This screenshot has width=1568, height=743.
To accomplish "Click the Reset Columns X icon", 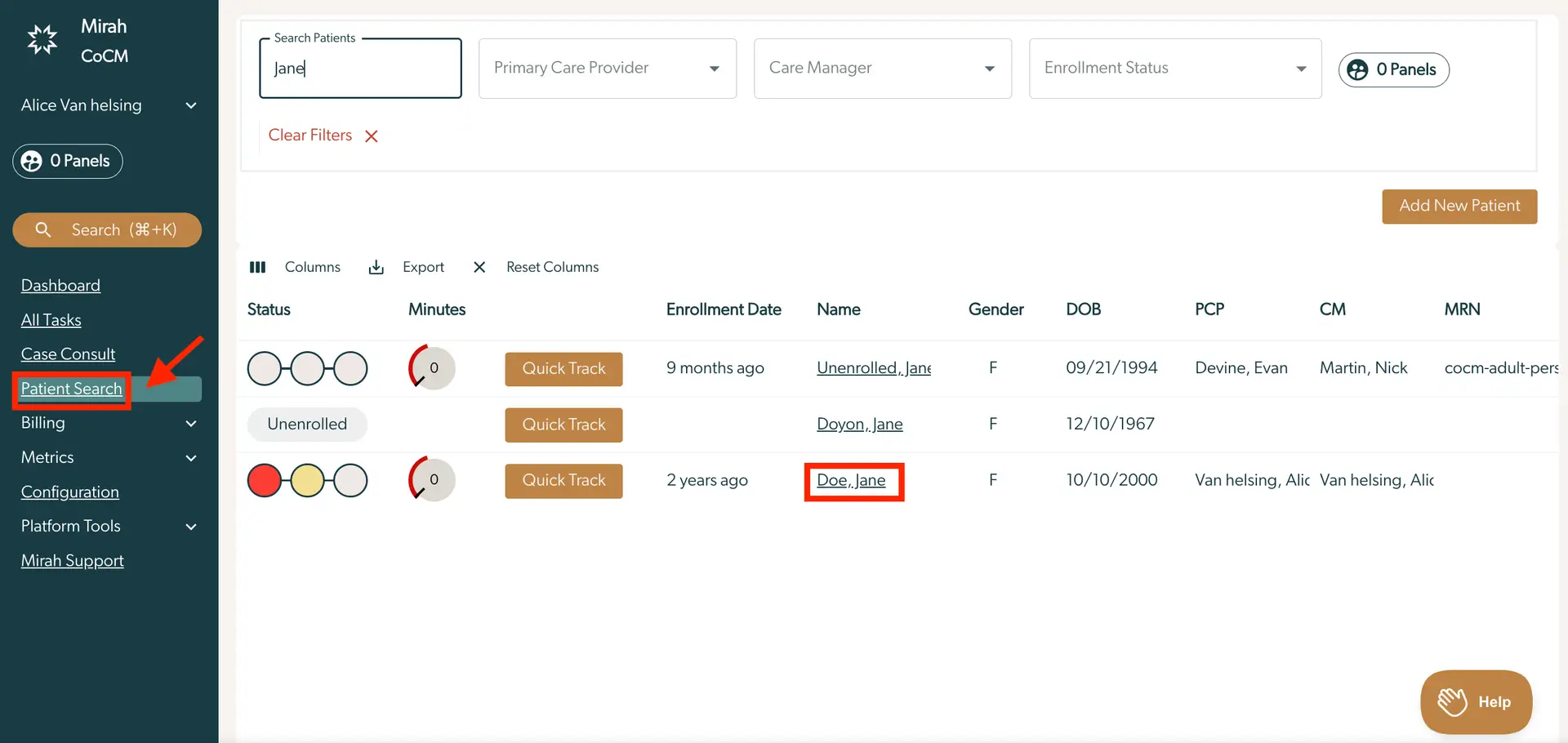I will click(x=479, y=267).
